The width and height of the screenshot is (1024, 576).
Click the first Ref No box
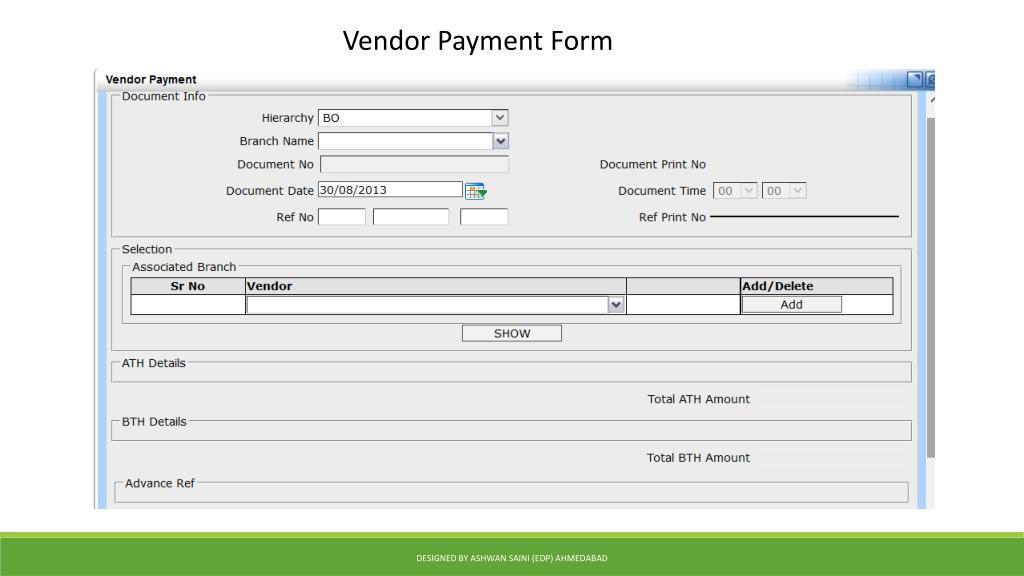coord(342,217)
